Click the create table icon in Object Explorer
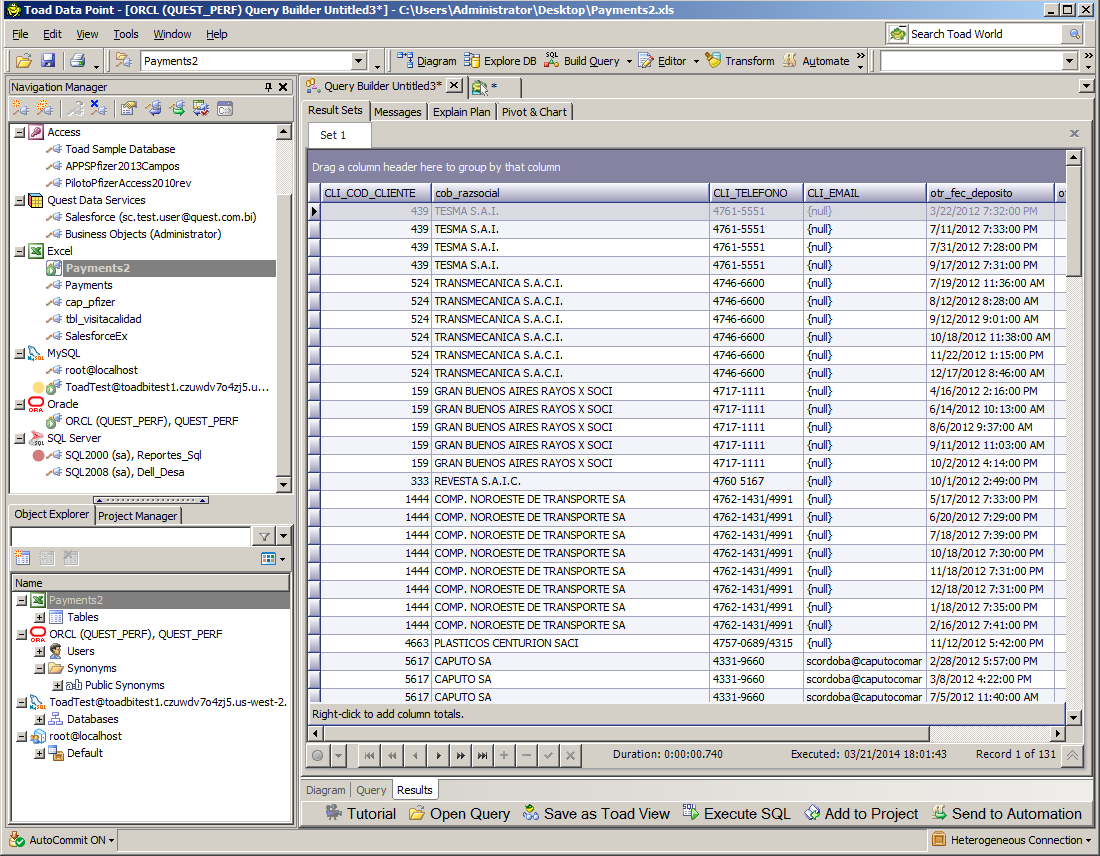 point(22,559)
